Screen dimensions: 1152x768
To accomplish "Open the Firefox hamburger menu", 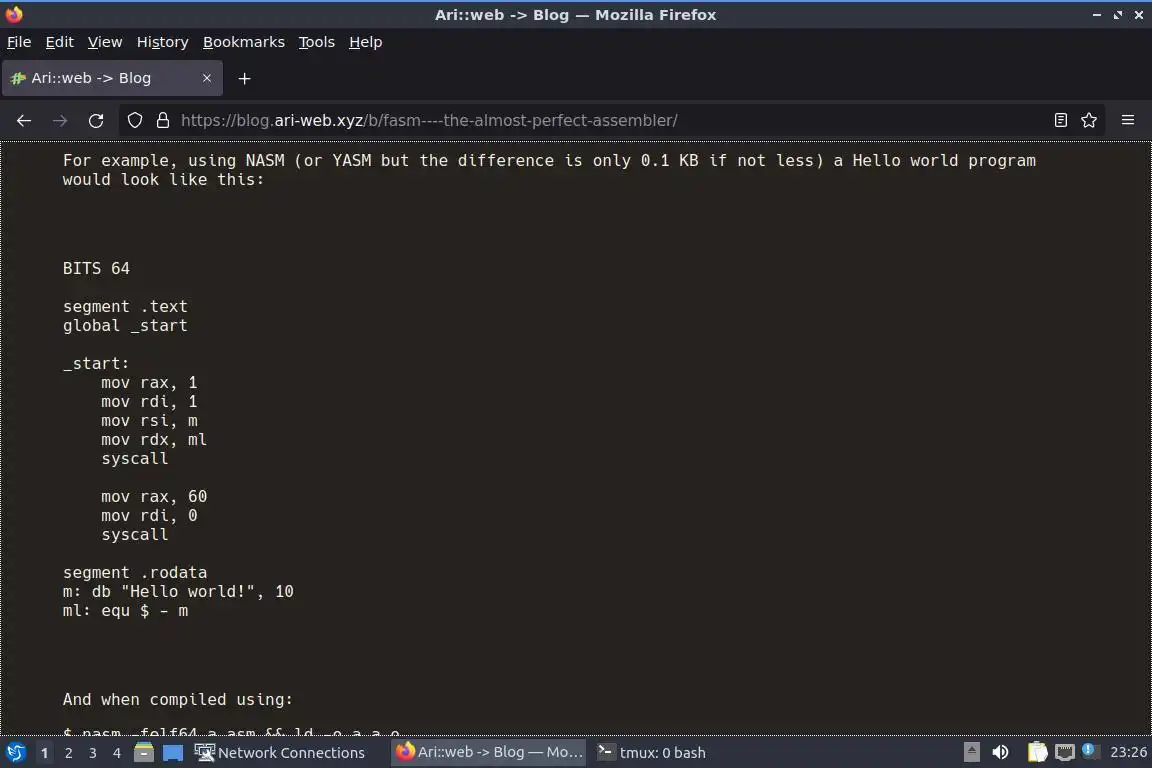I will pyautogui.click(x=1128, y=121).
